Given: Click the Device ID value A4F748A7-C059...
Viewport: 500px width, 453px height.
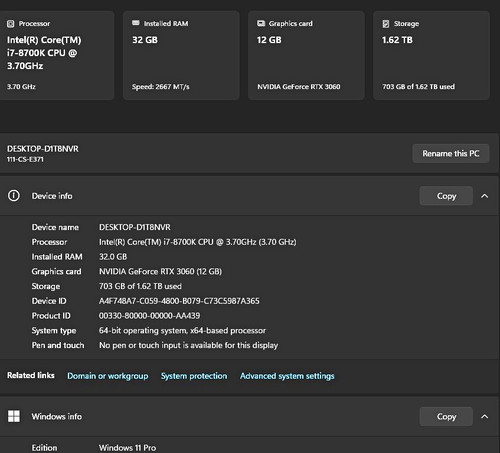Looking at the screenshot, I should [179, 301].
